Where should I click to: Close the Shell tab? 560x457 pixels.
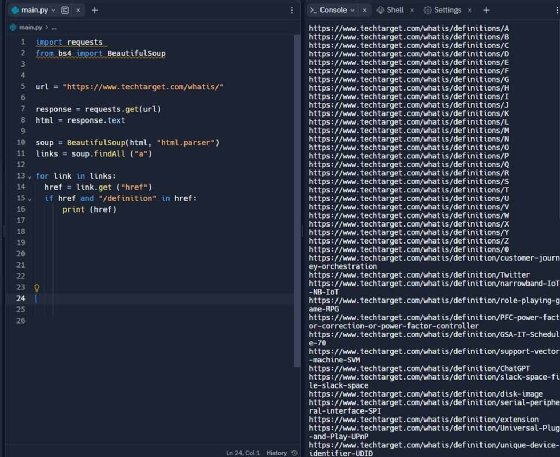tap(412, 10)
